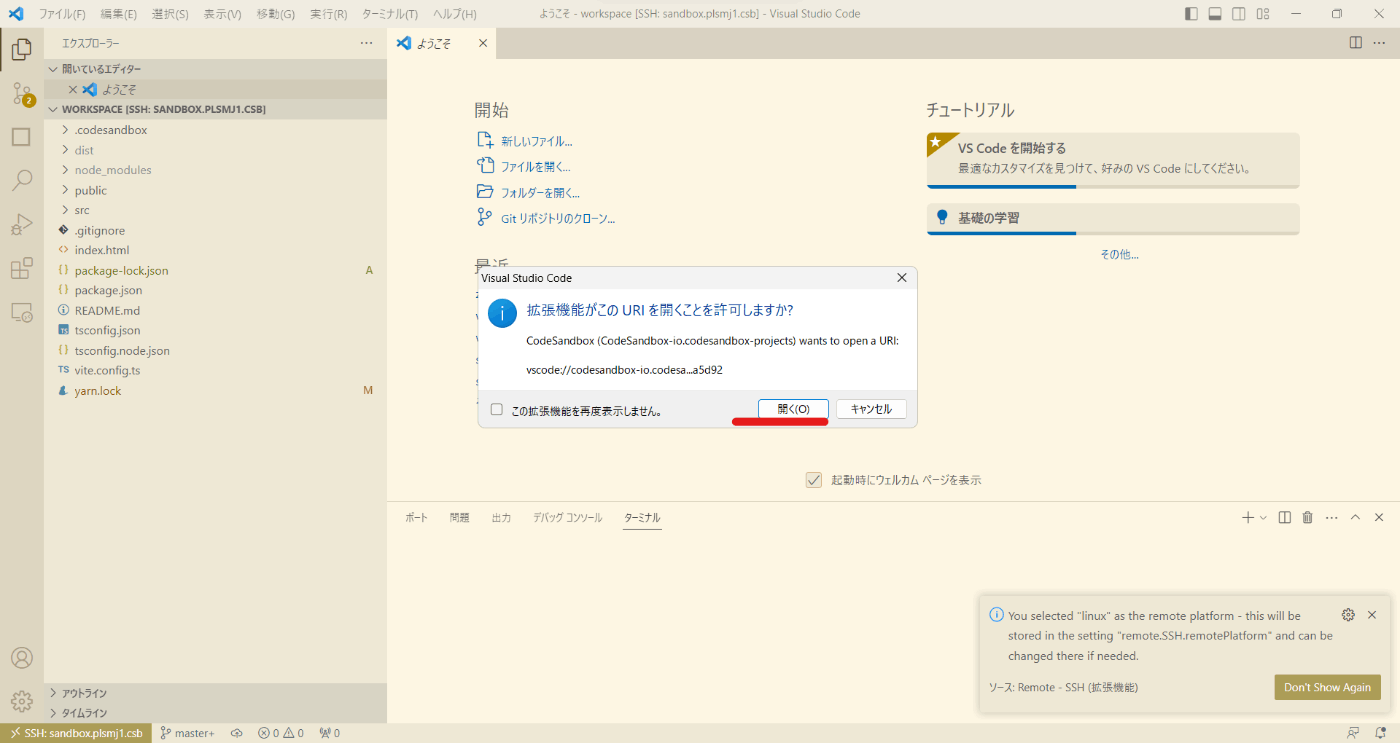Check この拡張機能を再度表示しません checkbox
The image size is (1400, 743).
496,409
